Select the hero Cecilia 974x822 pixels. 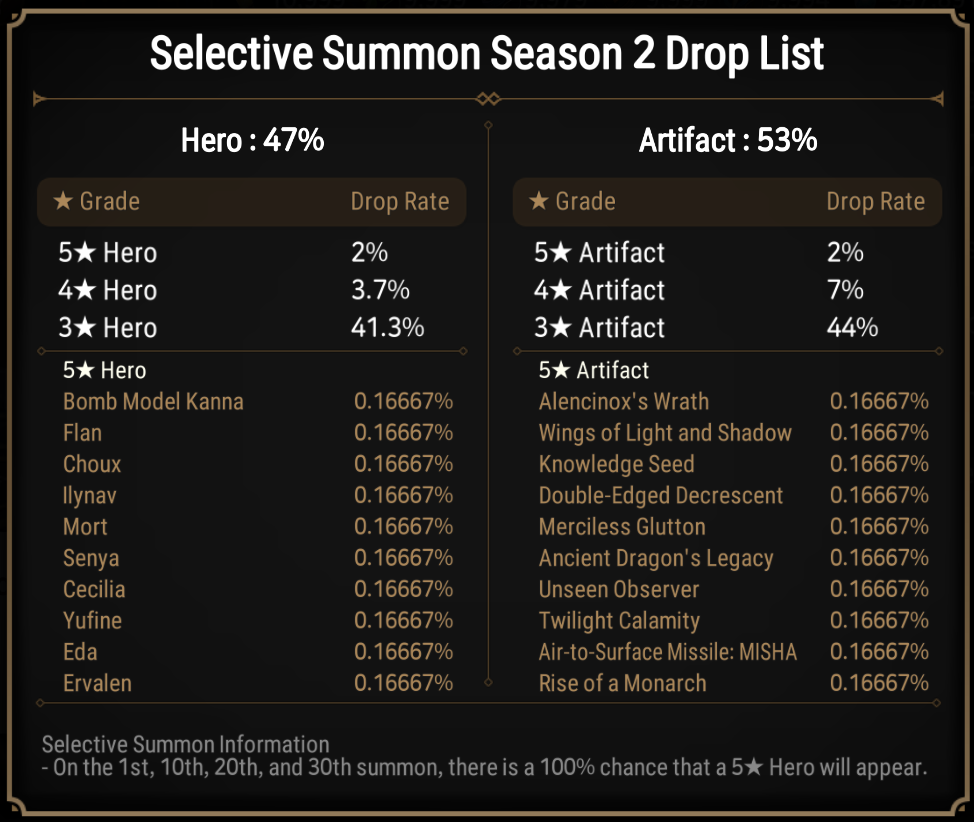94,589
